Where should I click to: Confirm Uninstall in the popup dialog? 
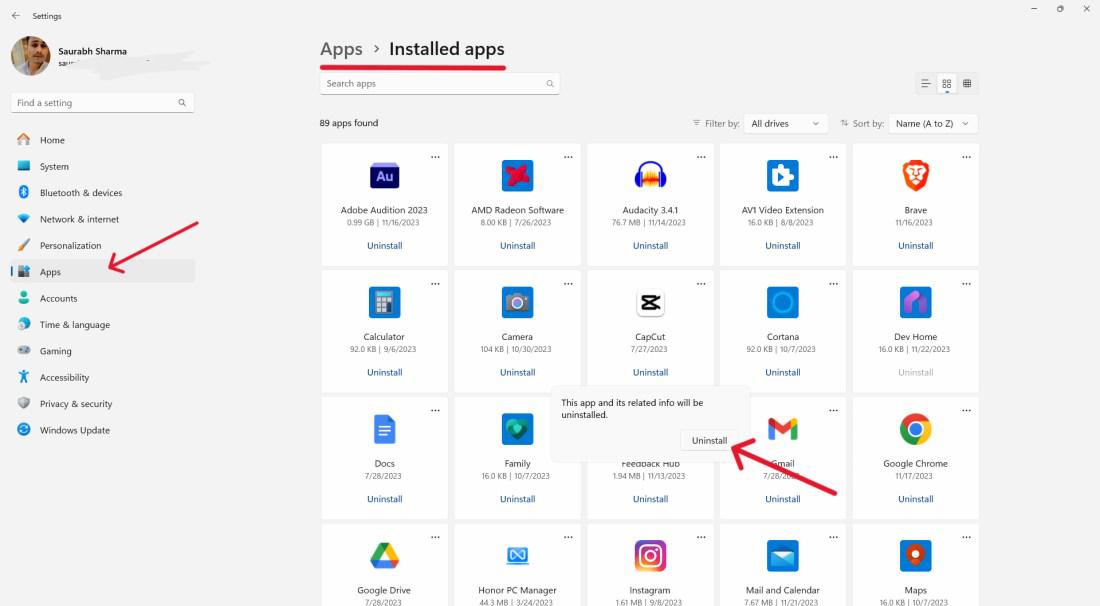click(709, 440)
